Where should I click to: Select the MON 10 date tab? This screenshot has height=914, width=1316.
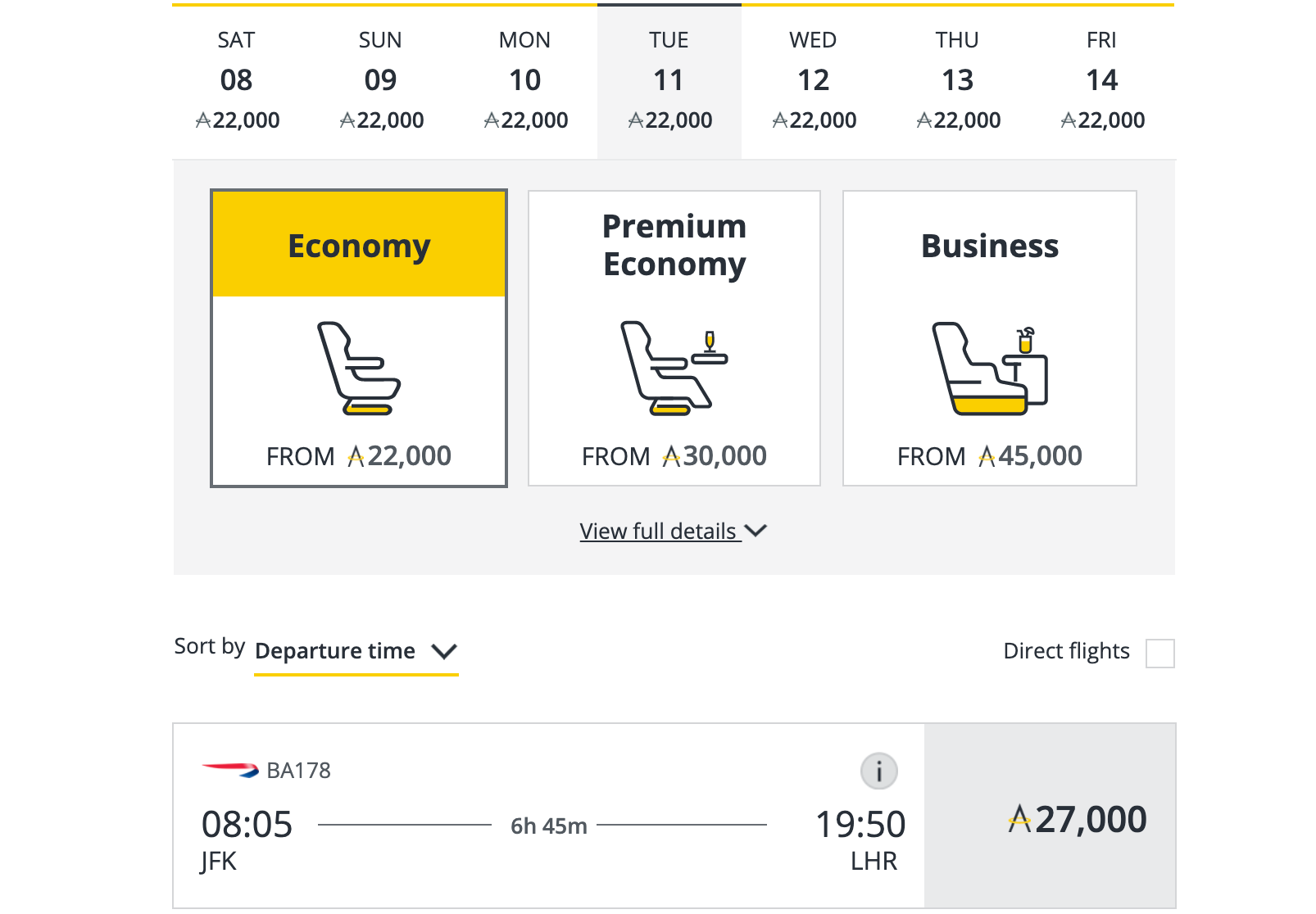(525, 81)
